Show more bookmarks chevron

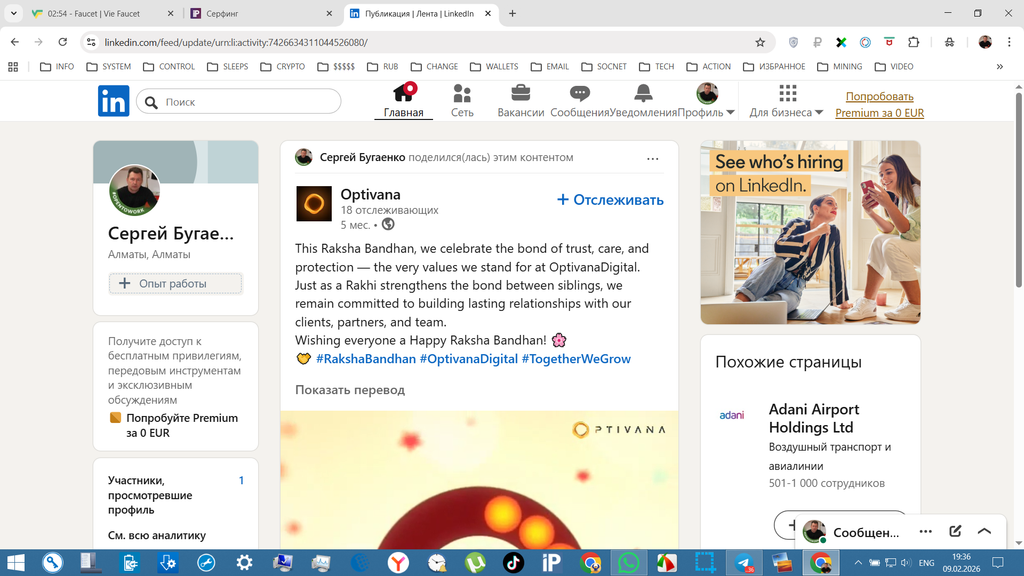pyautogui.click(x=999, y=67)
